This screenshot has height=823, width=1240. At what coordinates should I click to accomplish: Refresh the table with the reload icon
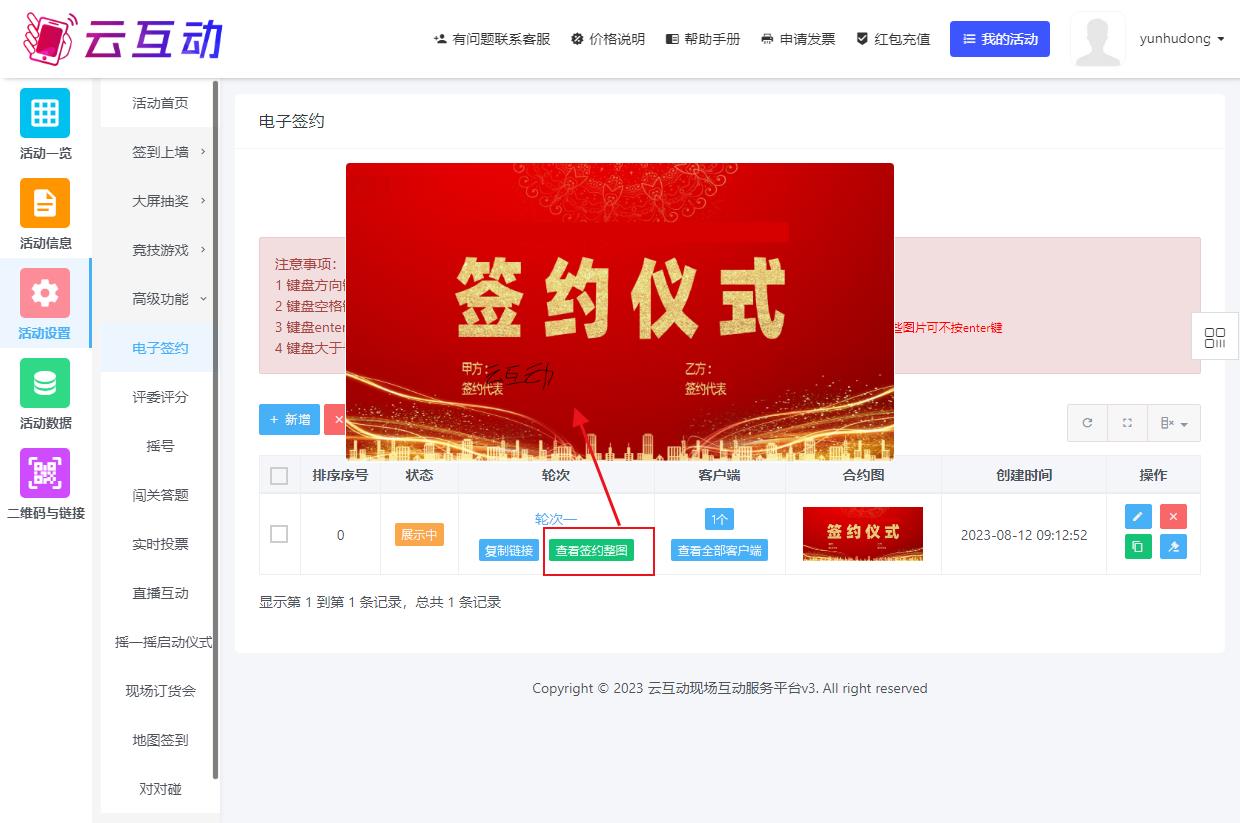[1087, 423]
